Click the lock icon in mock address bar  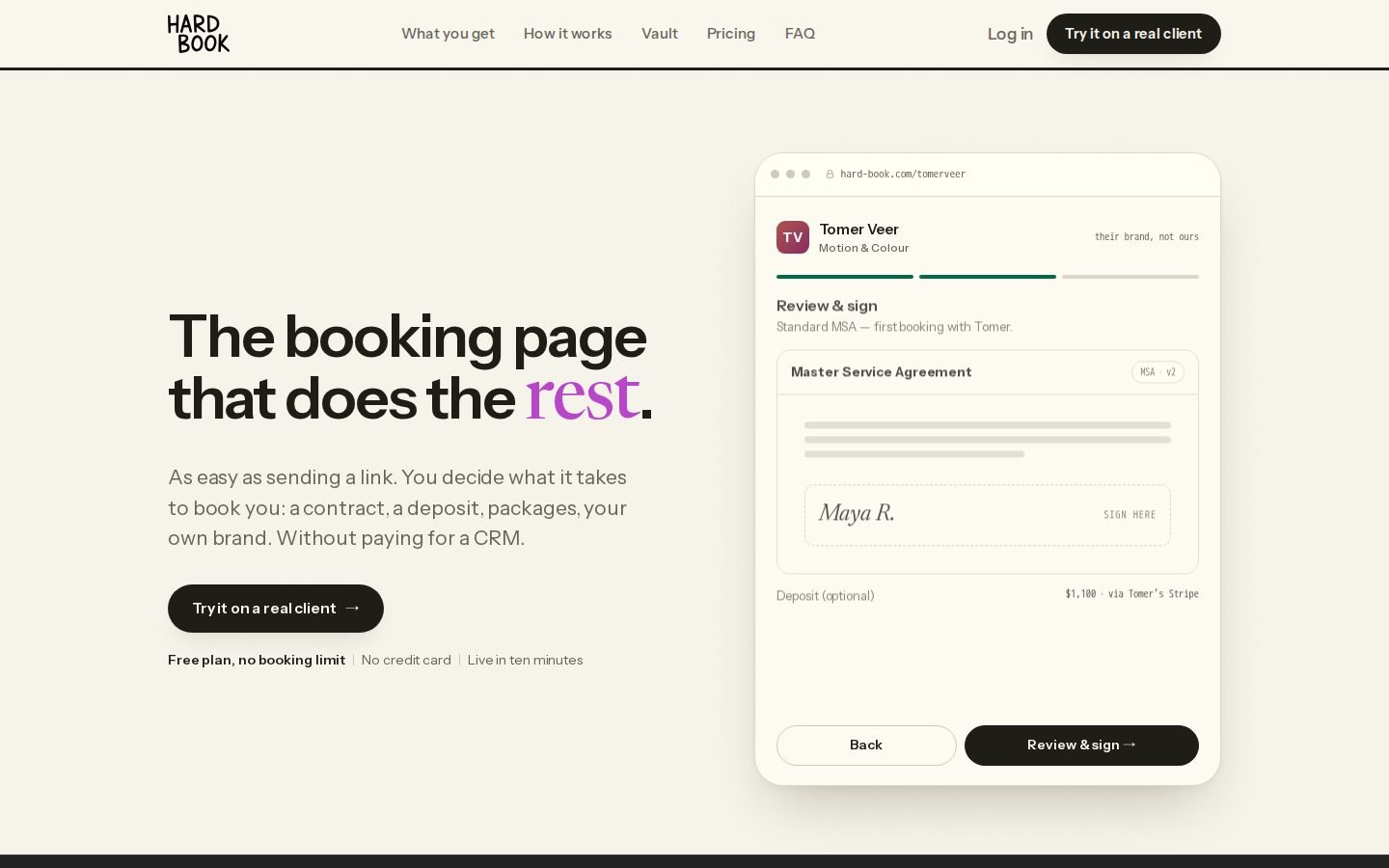click(x=830, y=175)
